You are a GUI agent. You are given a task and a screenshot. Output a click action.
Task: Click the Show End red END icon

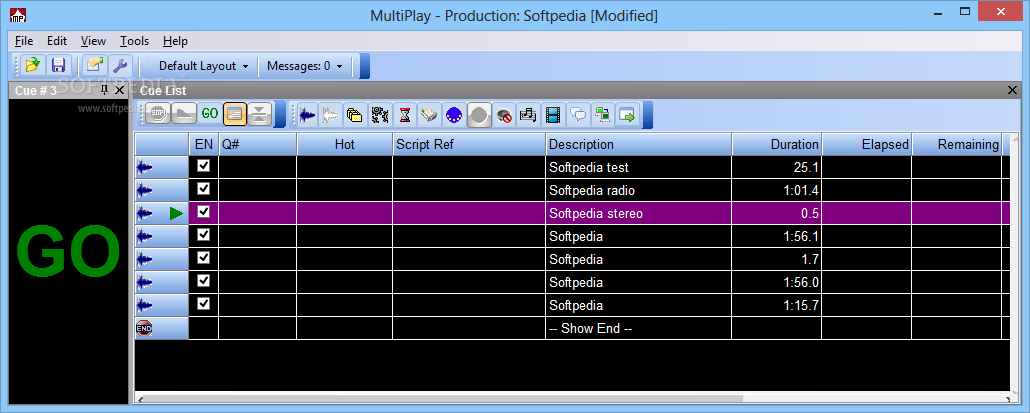[x=144, y=328]
